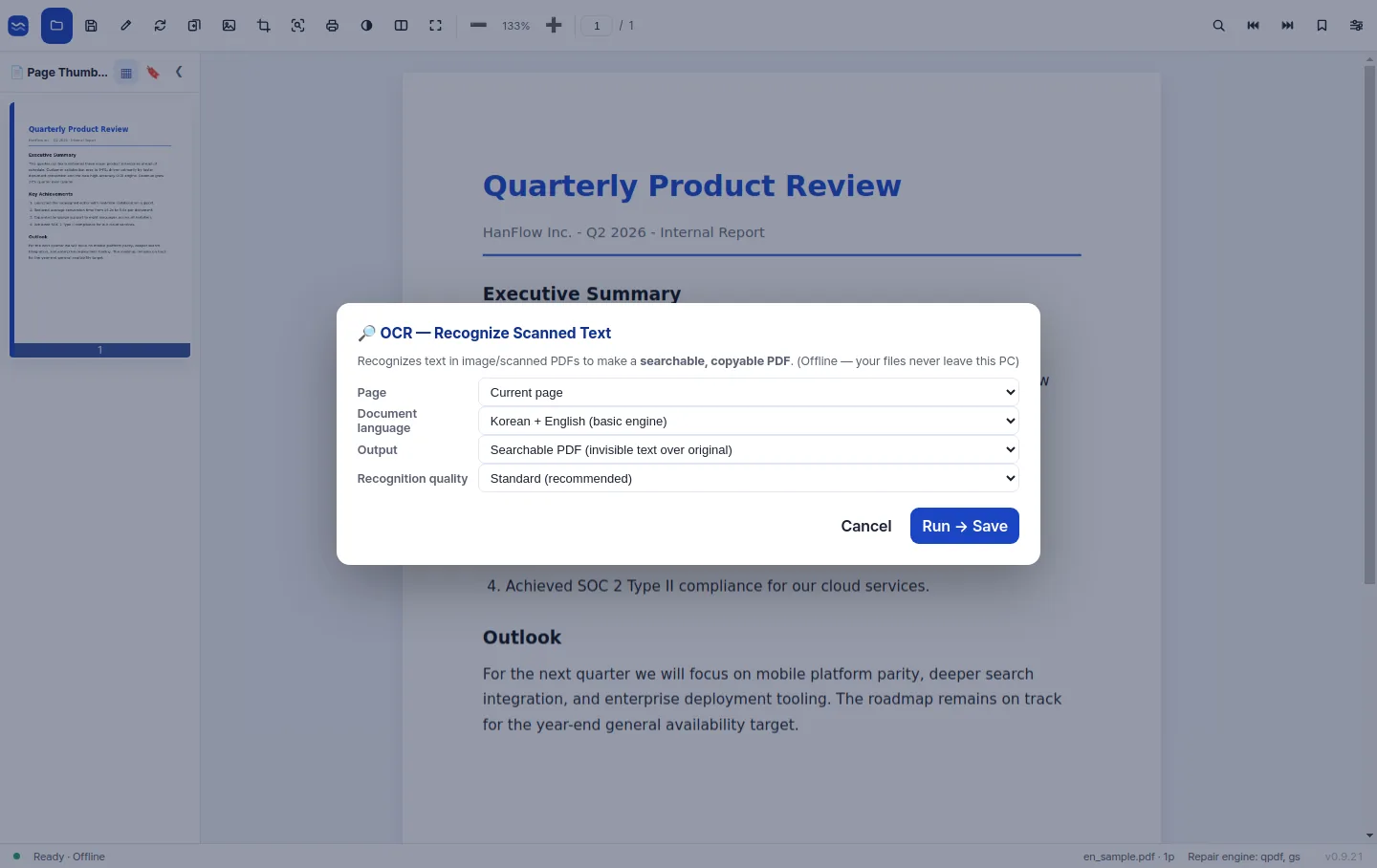Switch to thumbnails grid view in sidebar

(x=126, y=73)
